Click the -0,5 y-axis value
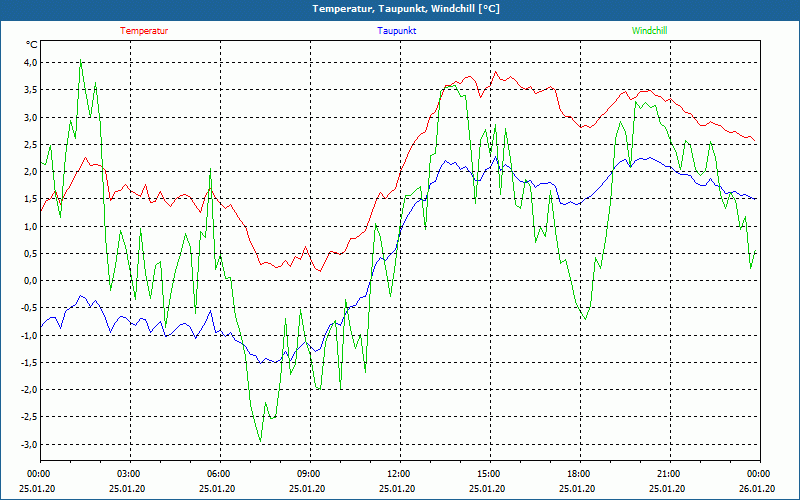 pos(29,308)
